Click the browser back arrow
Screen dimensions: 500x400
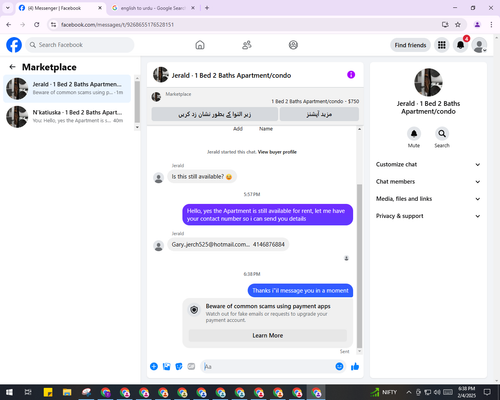(9, 25)
